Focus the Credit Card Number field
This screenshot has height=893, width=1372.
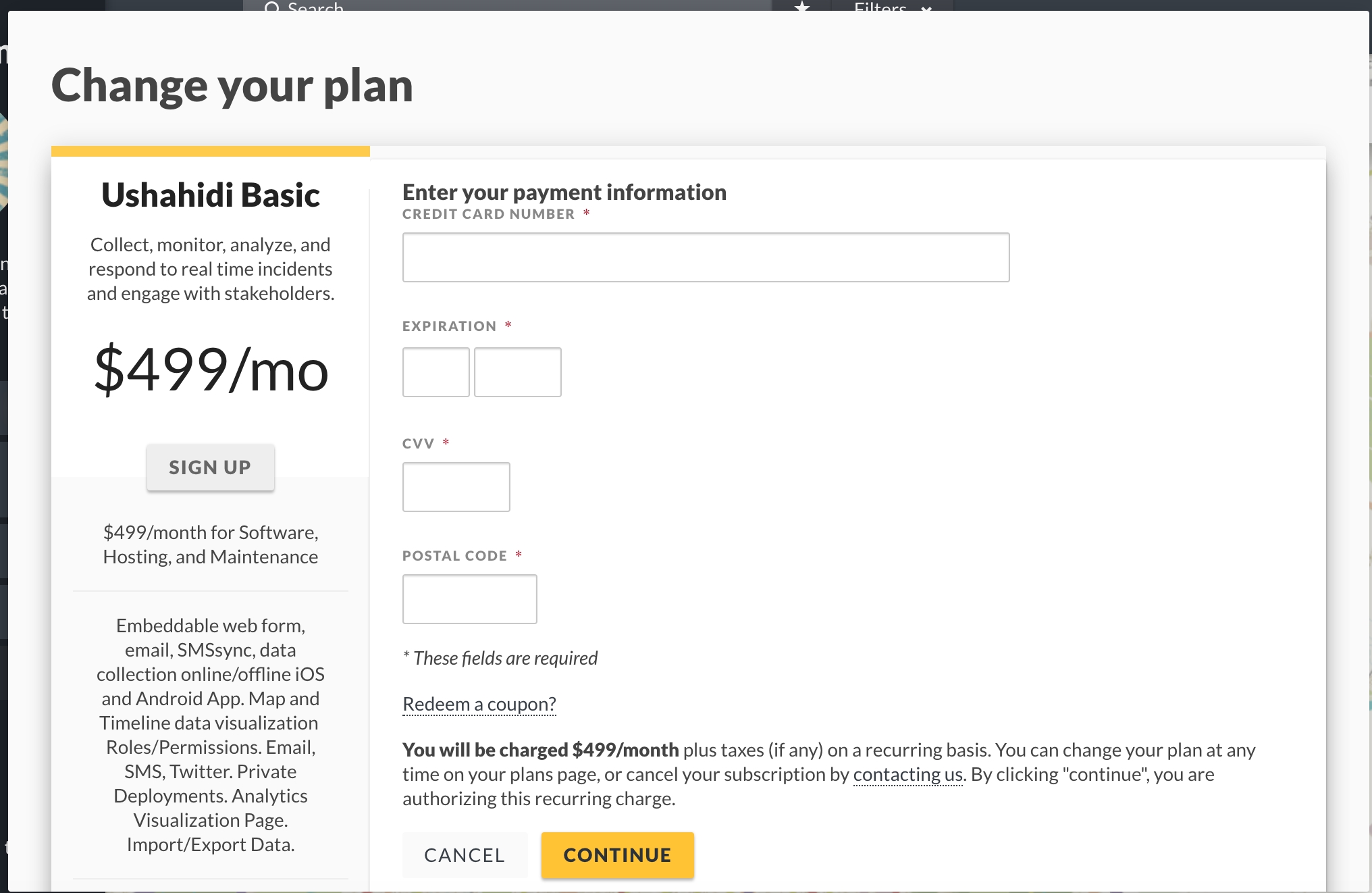pos(706,257)
